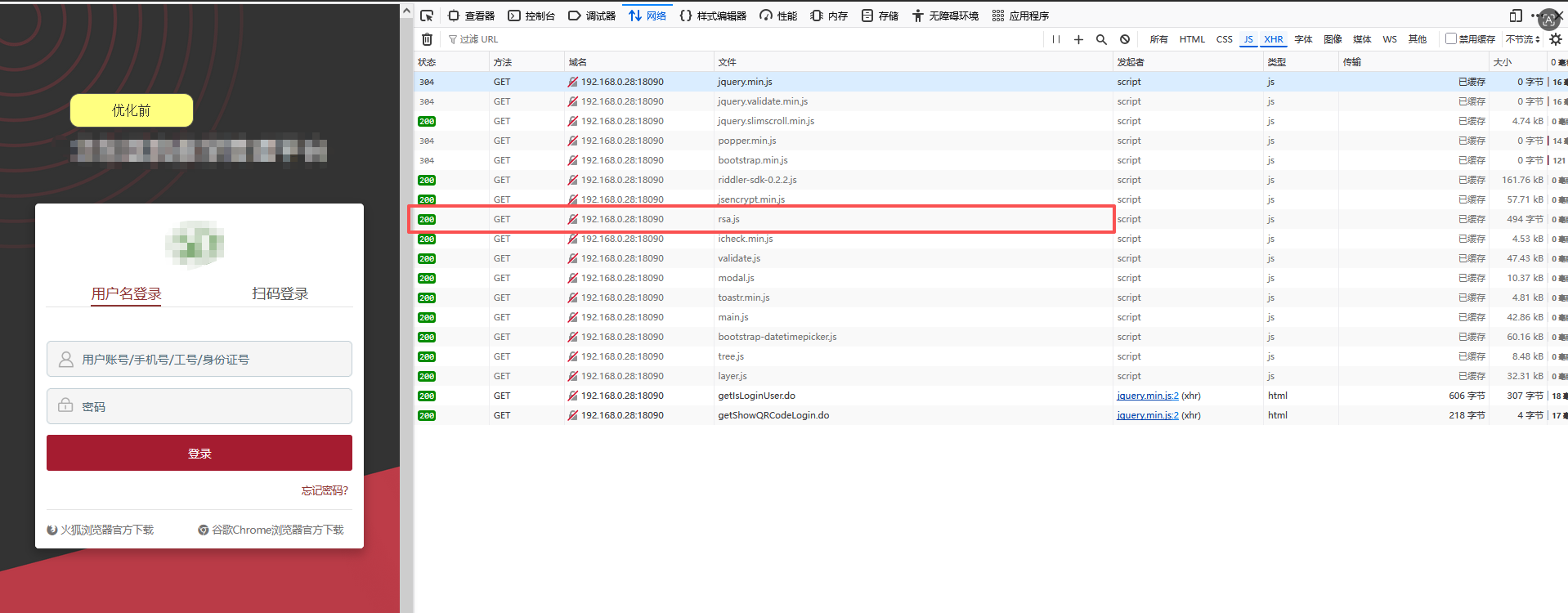Open the Console (控制台) panel
The height and width of the screenshot is (613, 1568).
[x=531, y=16]
